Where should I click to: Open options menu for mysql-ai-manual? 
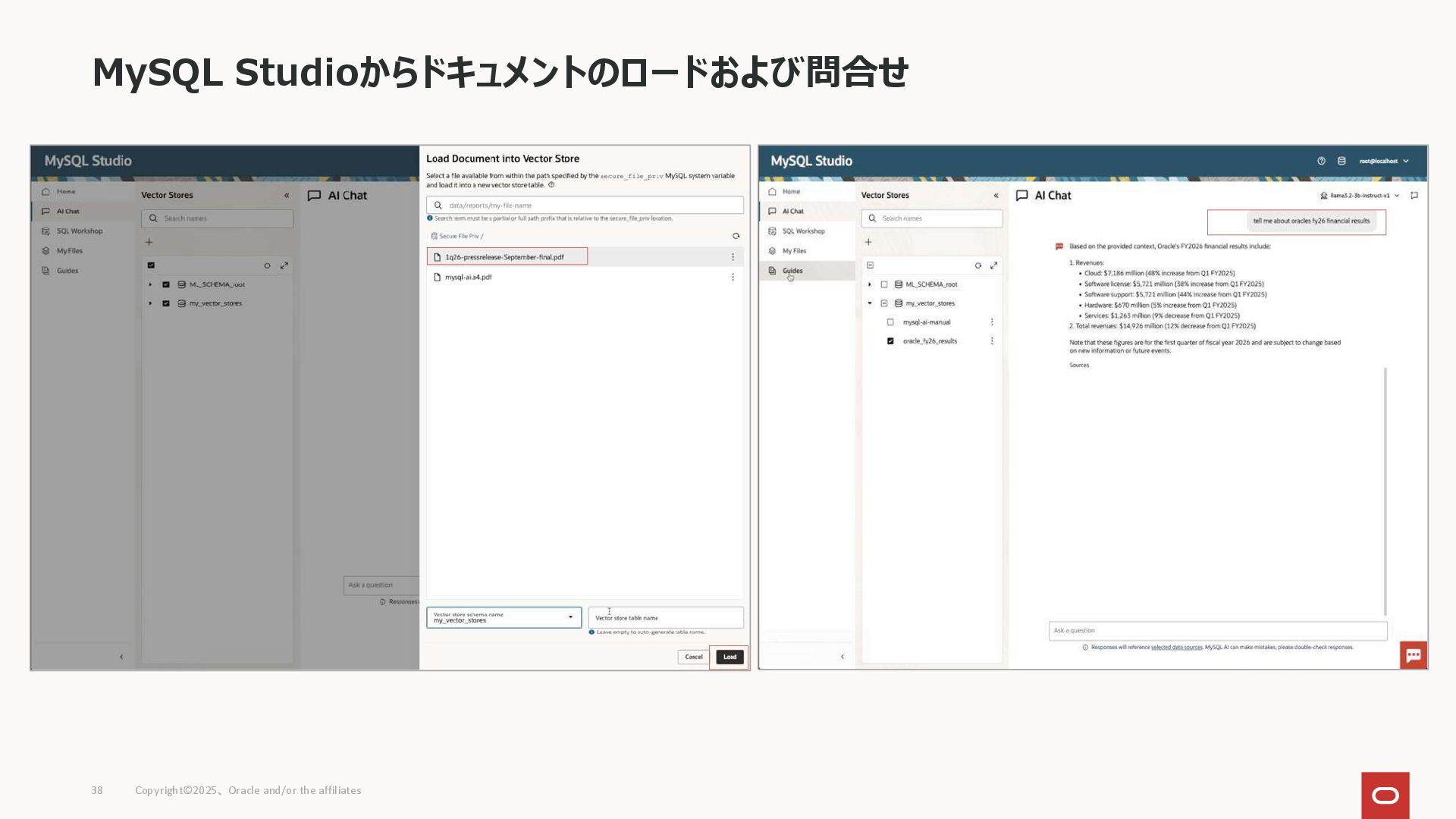[992, 322]
